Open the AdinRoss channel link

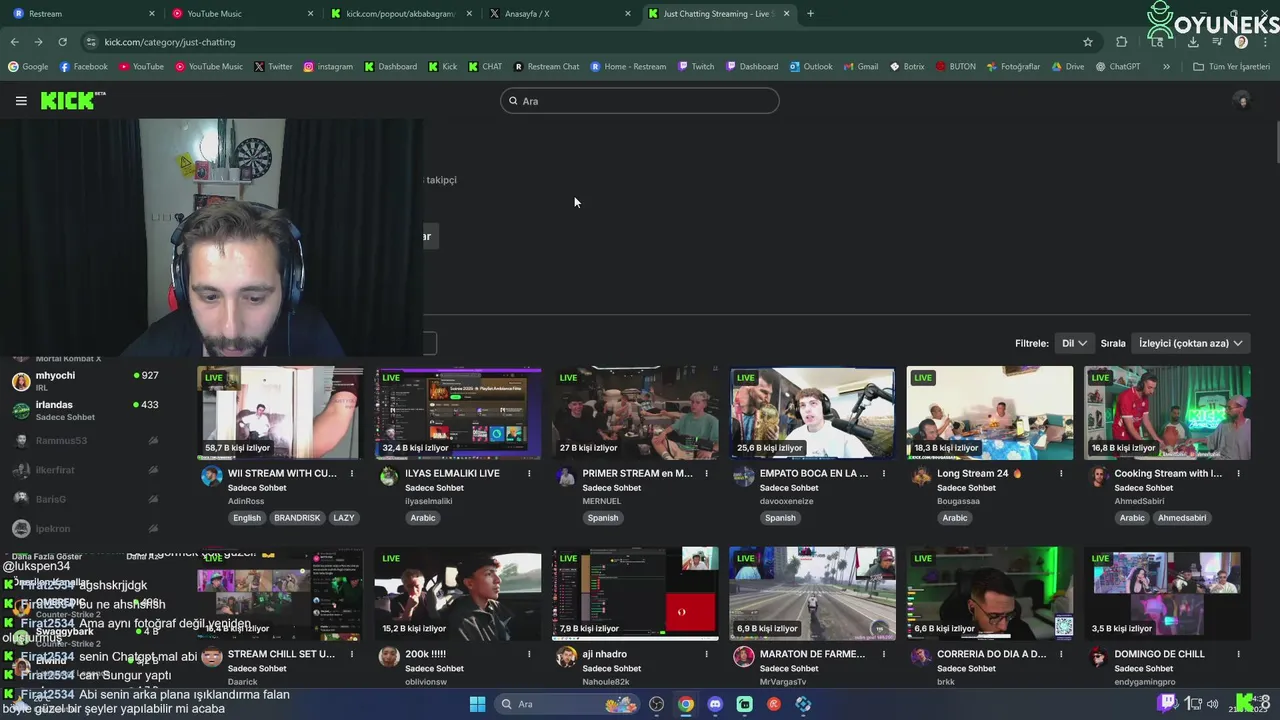(247, 501)
